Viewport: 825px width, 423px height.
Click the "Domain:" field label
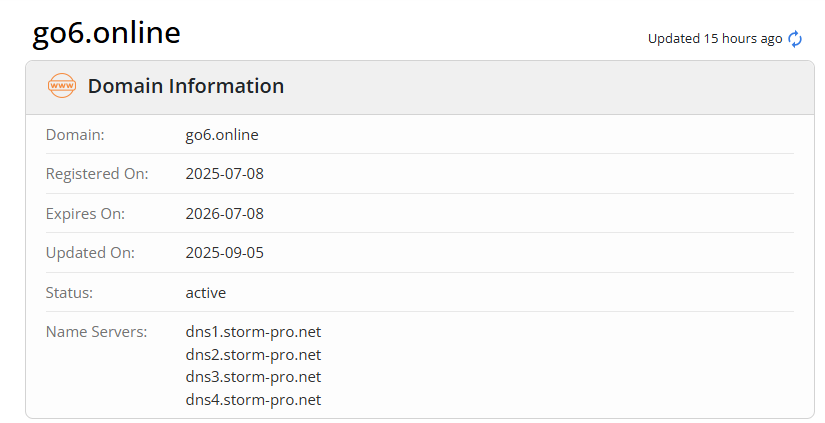[x=75, y=134]
